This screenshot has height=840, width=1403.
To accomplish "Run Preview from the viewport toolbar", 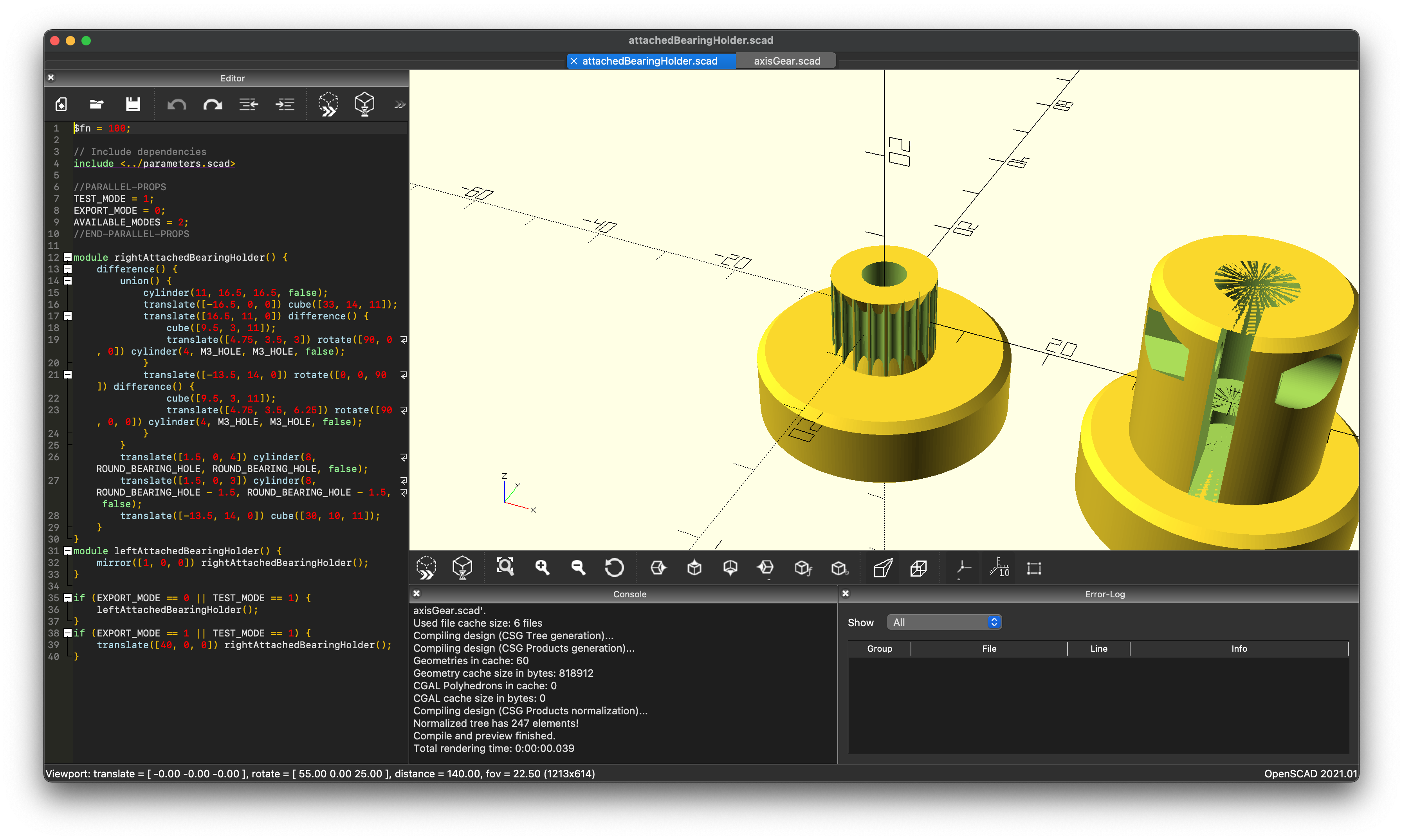I will [426, 568].
